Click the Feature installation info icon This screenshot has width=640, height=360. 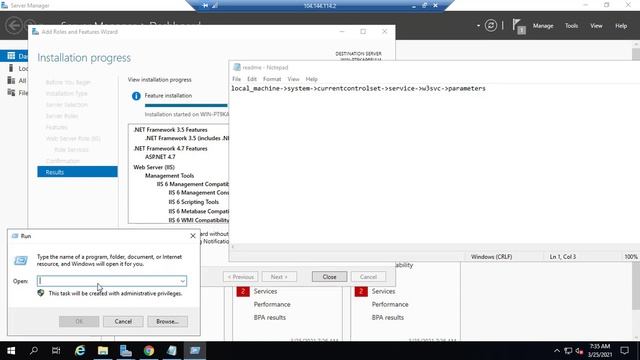pos(136,96)
